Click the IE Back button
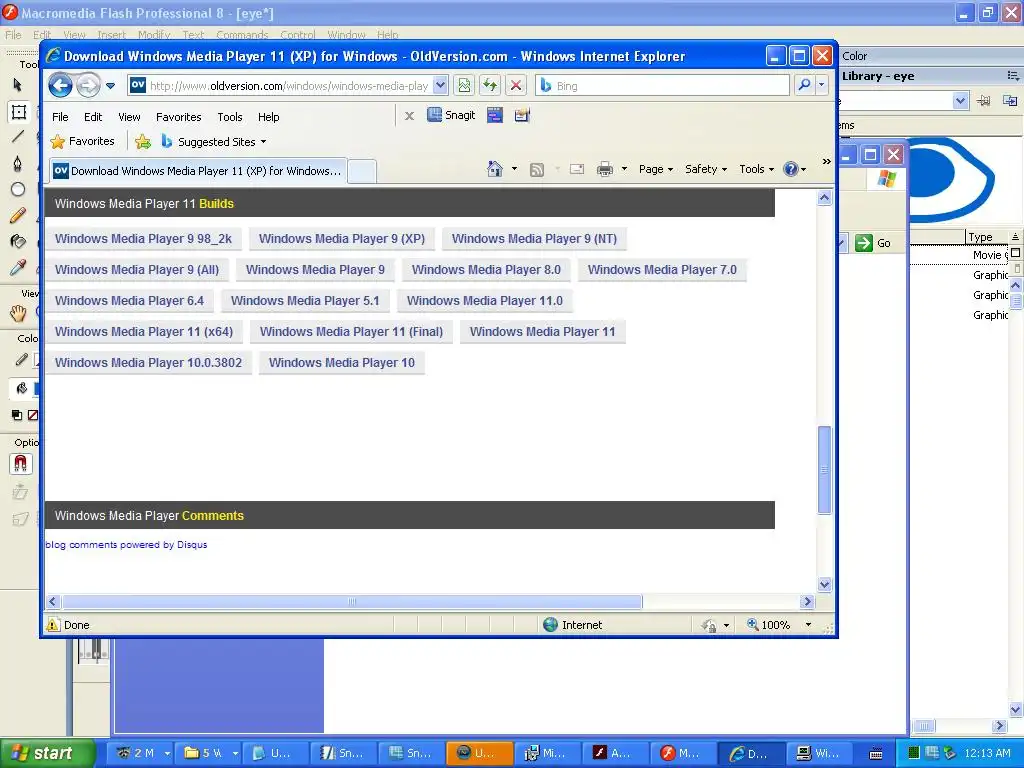1024x768 pixels. (x=60, y=86)
